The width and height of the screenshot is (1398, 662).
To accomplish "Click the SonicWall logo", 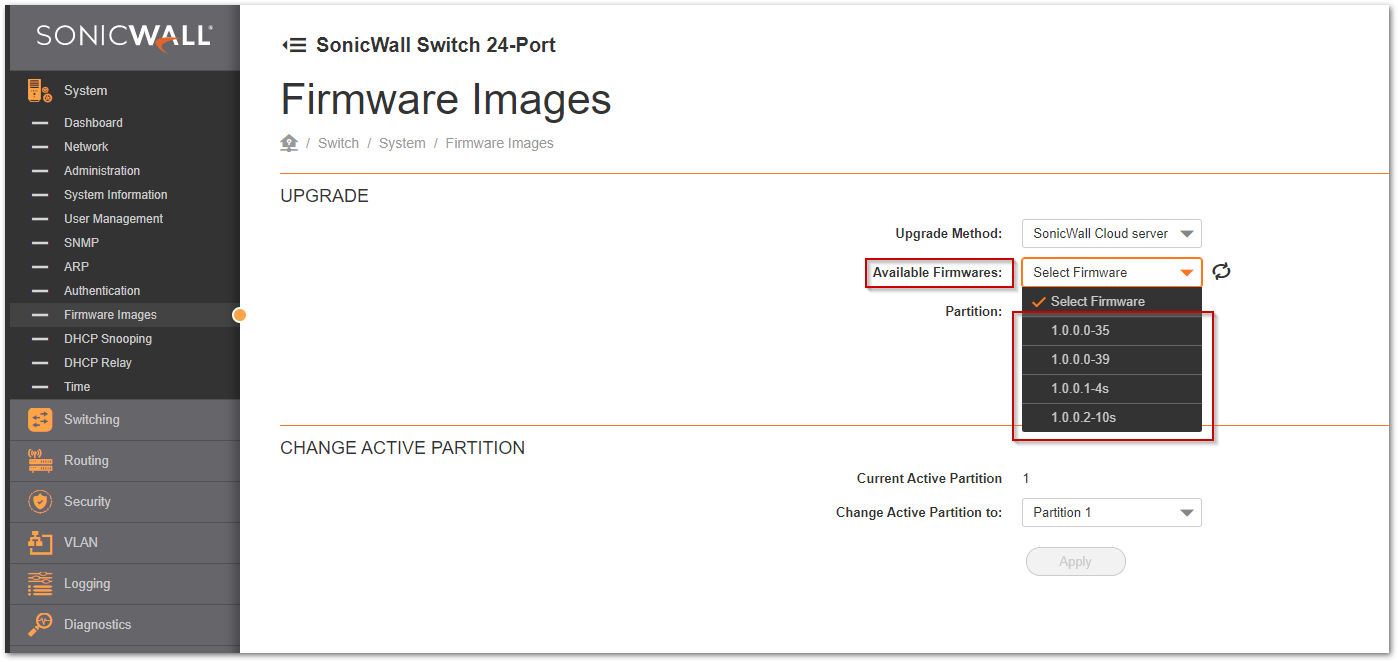I will (x=124, y=36).
